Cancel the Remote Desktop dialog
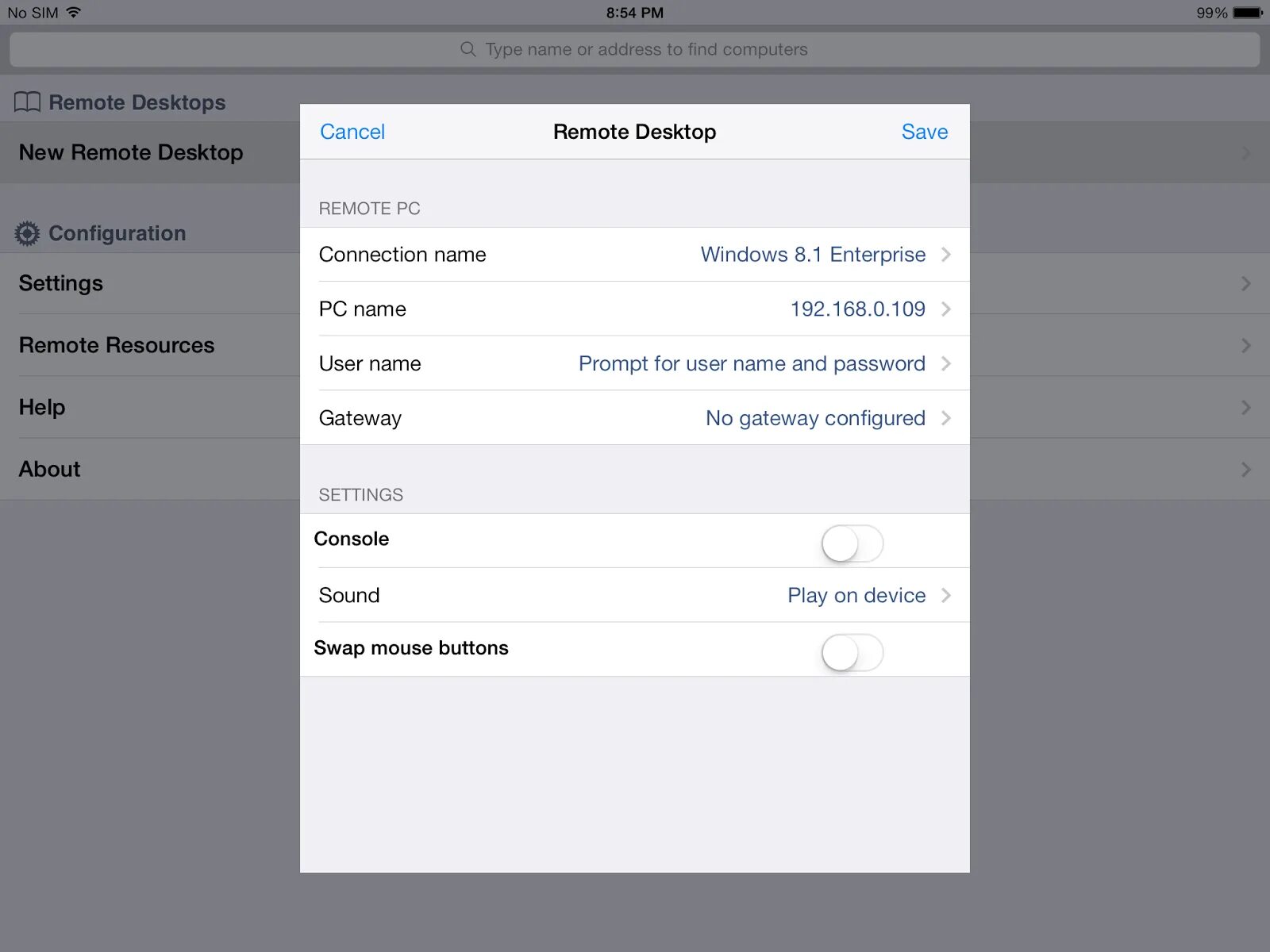Screen dimensions: 1270x952 [x=352, y=132]
